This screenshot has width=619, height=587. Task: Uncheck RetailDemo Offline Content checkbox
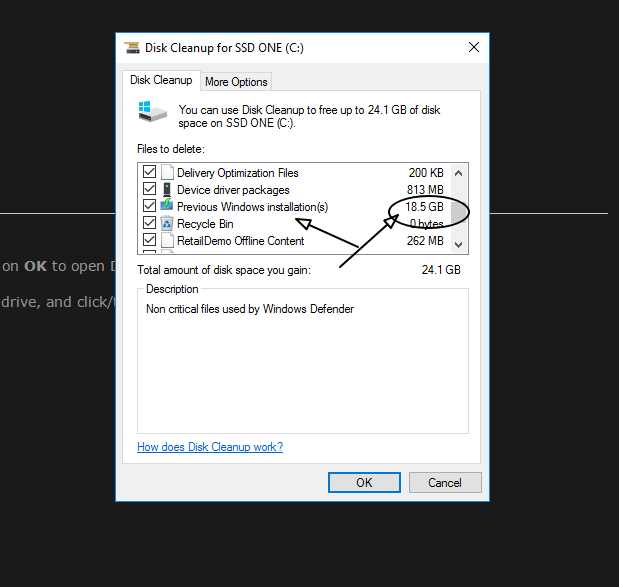click(x=149, y=240)
